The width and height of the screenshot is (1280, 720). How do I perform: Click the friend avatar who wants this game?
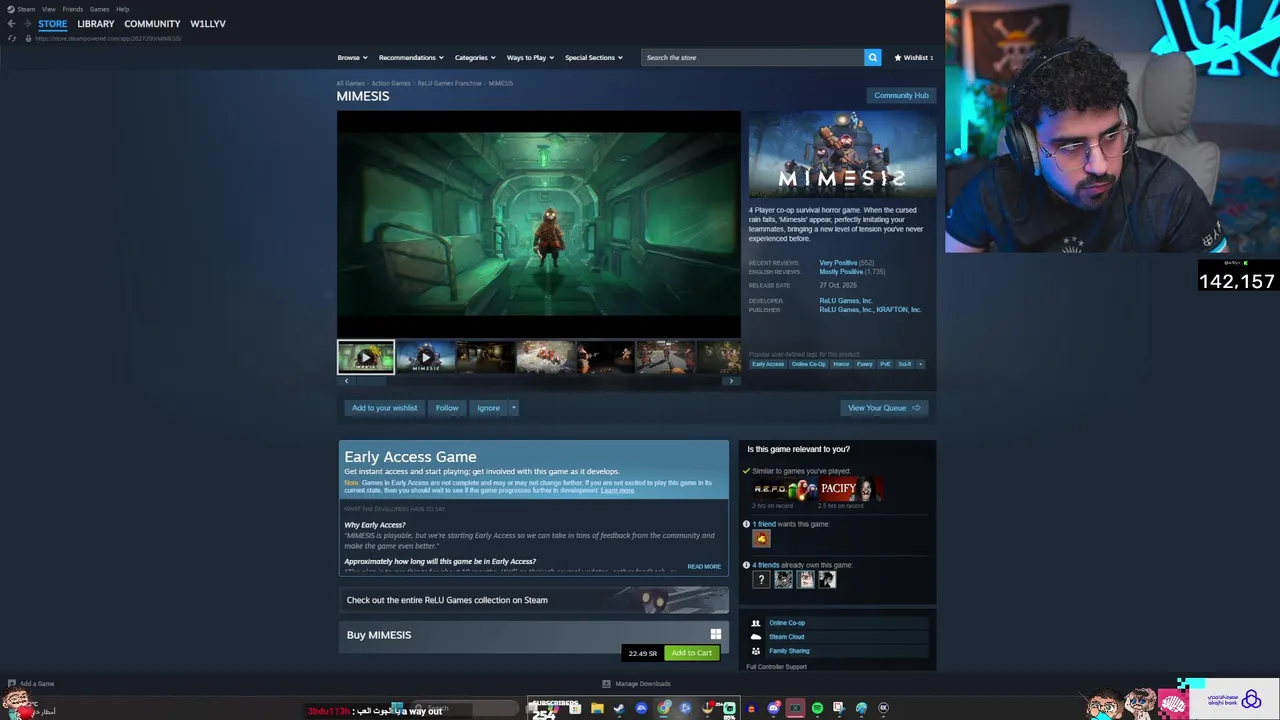coord(761,538)
